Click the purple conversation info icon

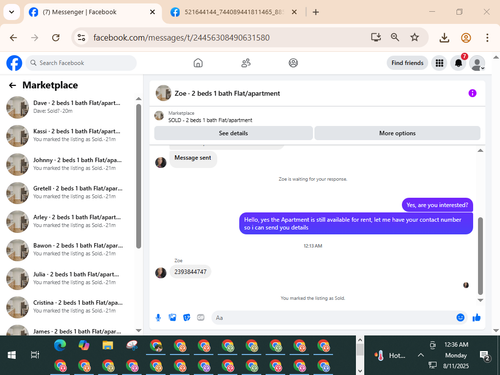pos(472,93)
